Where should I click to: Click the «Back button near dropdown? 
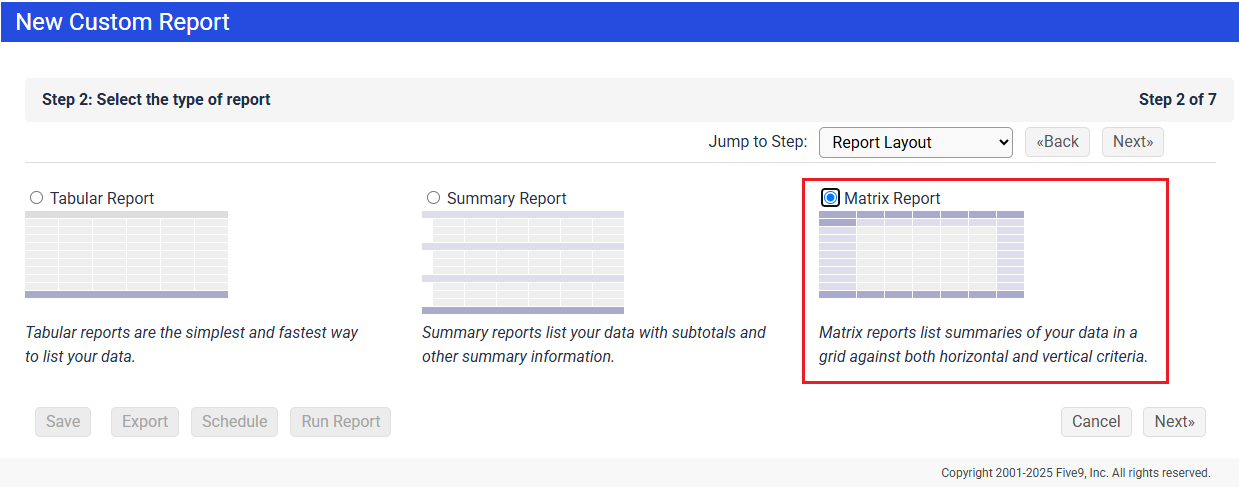[x=1057, y=142]
